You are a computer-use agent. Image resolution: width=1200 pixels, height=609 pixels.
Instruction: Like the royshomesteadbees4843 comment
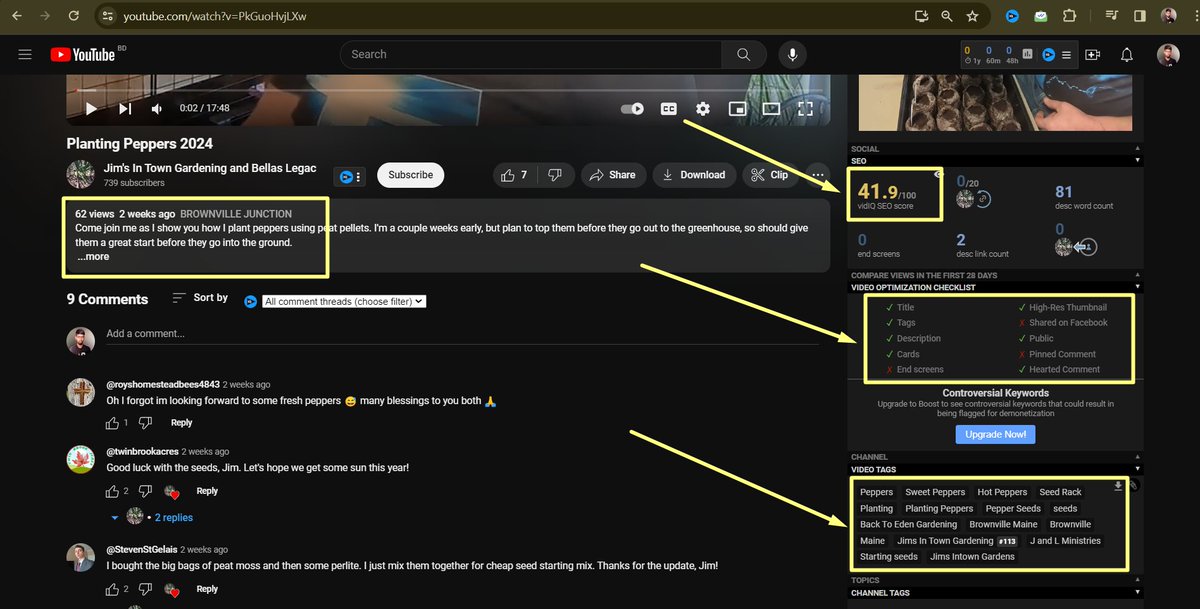pyautogui.click(x=113, y=423)
